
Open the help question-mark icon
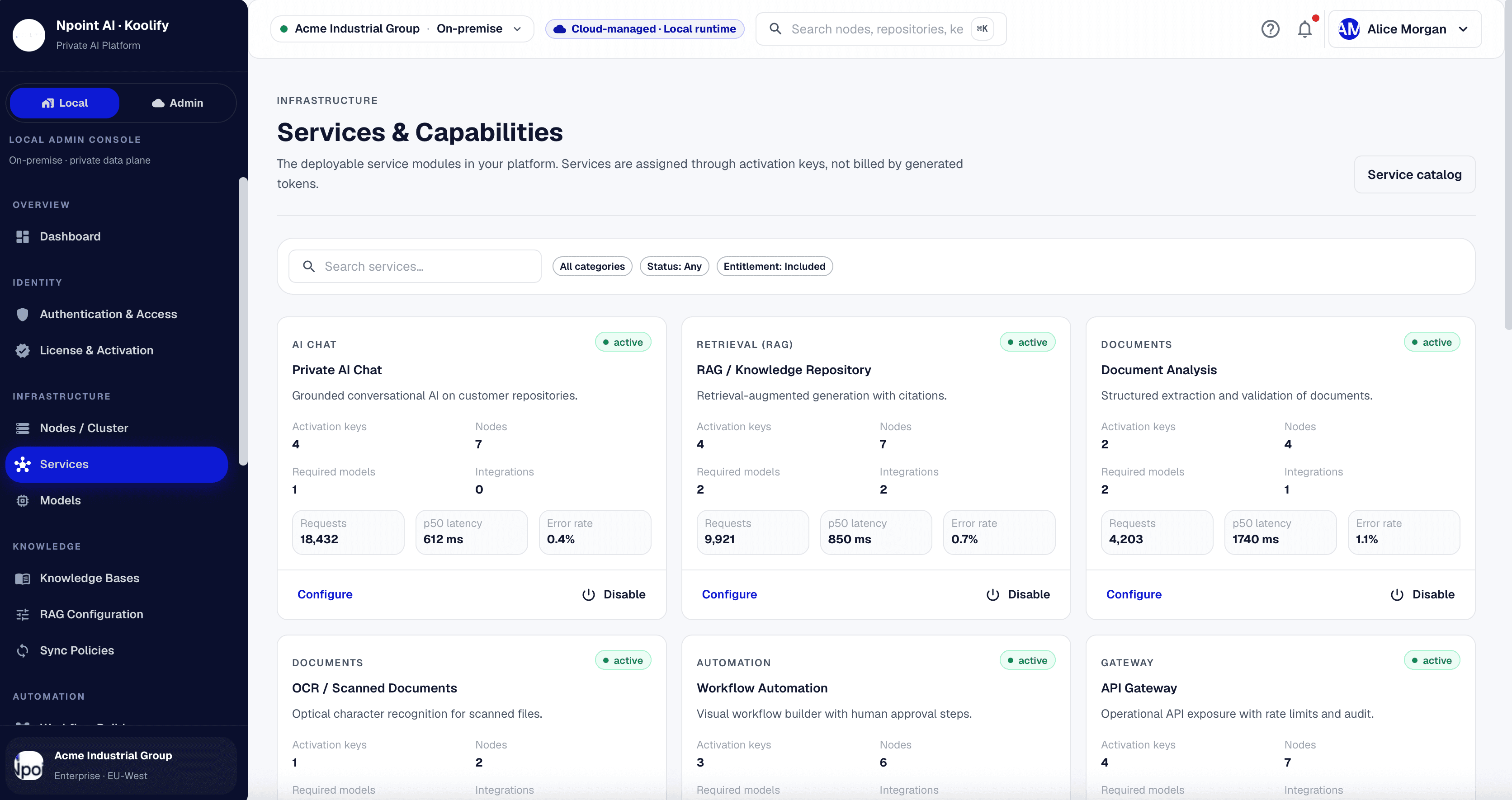(x=1270, y=29)
